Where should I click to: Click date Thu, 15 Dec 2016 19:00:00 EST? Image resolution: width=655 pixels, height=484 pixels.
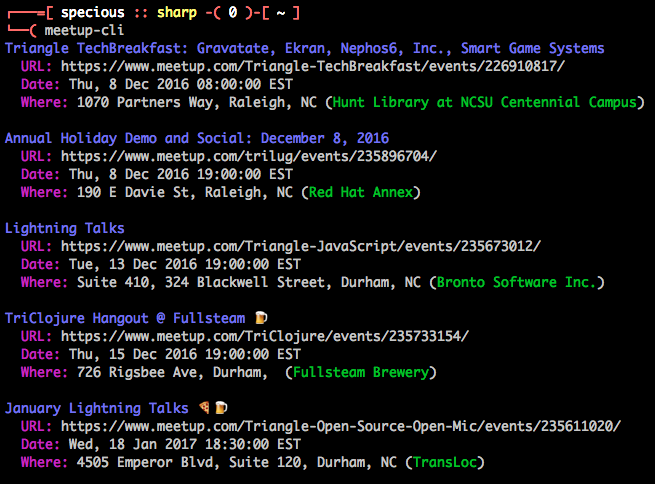click(x=185, y=354)
